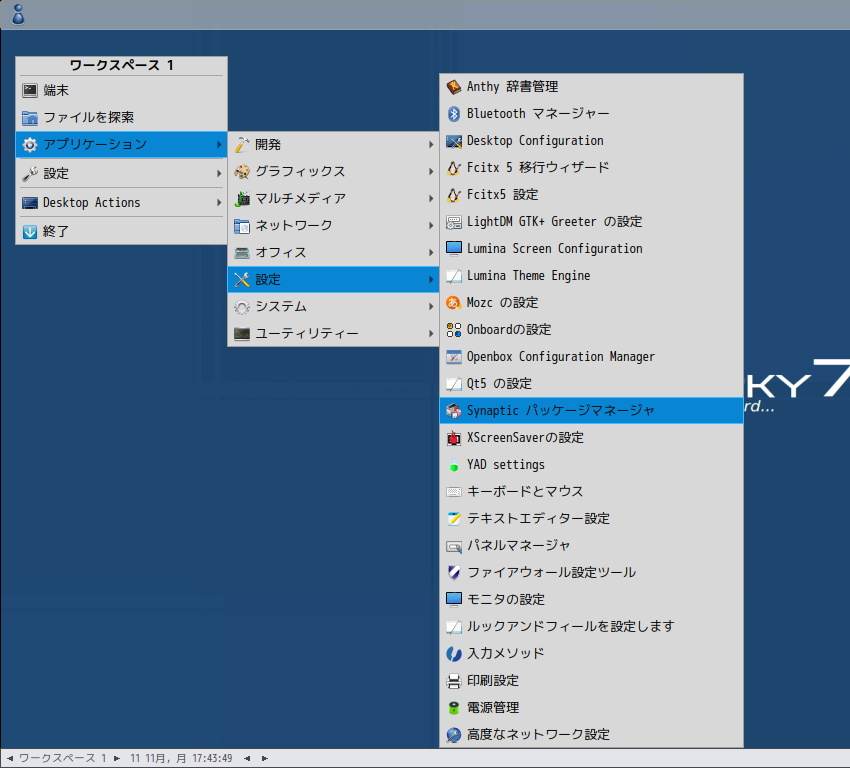The width and height of the screenshot is (850, 768).
Task: Click the ルックアンドフィール settings icon
Action: [x=454, y=627]
